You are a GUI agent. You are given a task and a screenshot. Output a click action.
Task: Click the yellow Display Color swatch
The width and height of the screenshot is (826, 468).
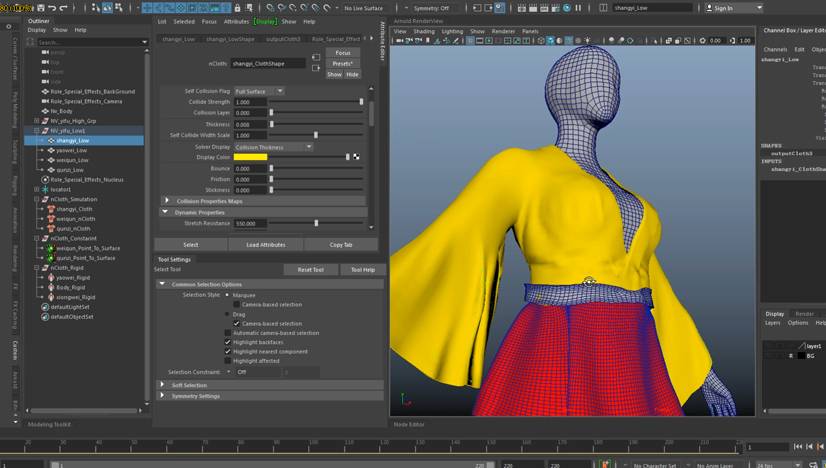[251, 157]
